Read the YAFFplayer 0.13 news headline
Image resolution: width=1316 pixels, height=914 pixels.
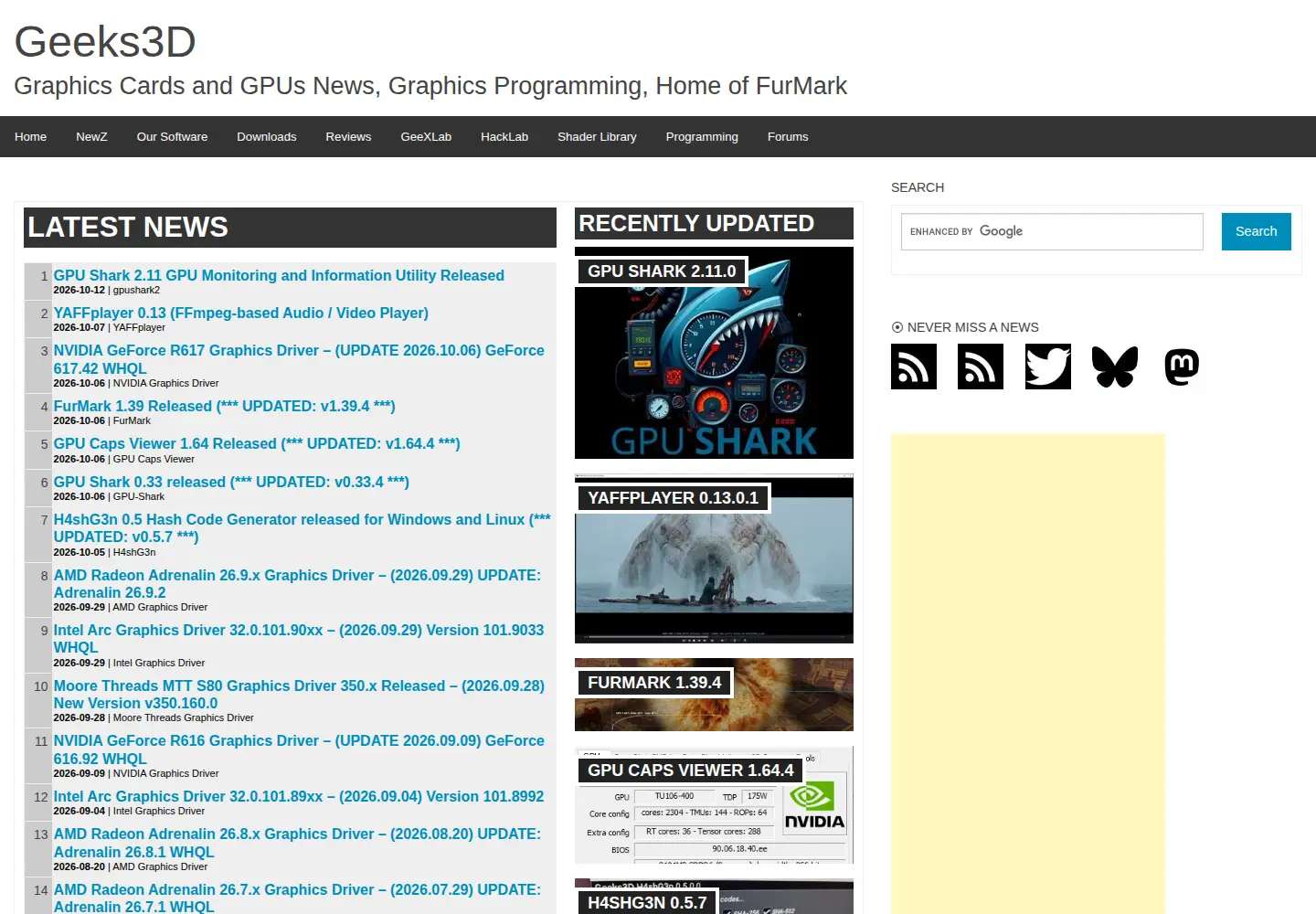point(240,313)
